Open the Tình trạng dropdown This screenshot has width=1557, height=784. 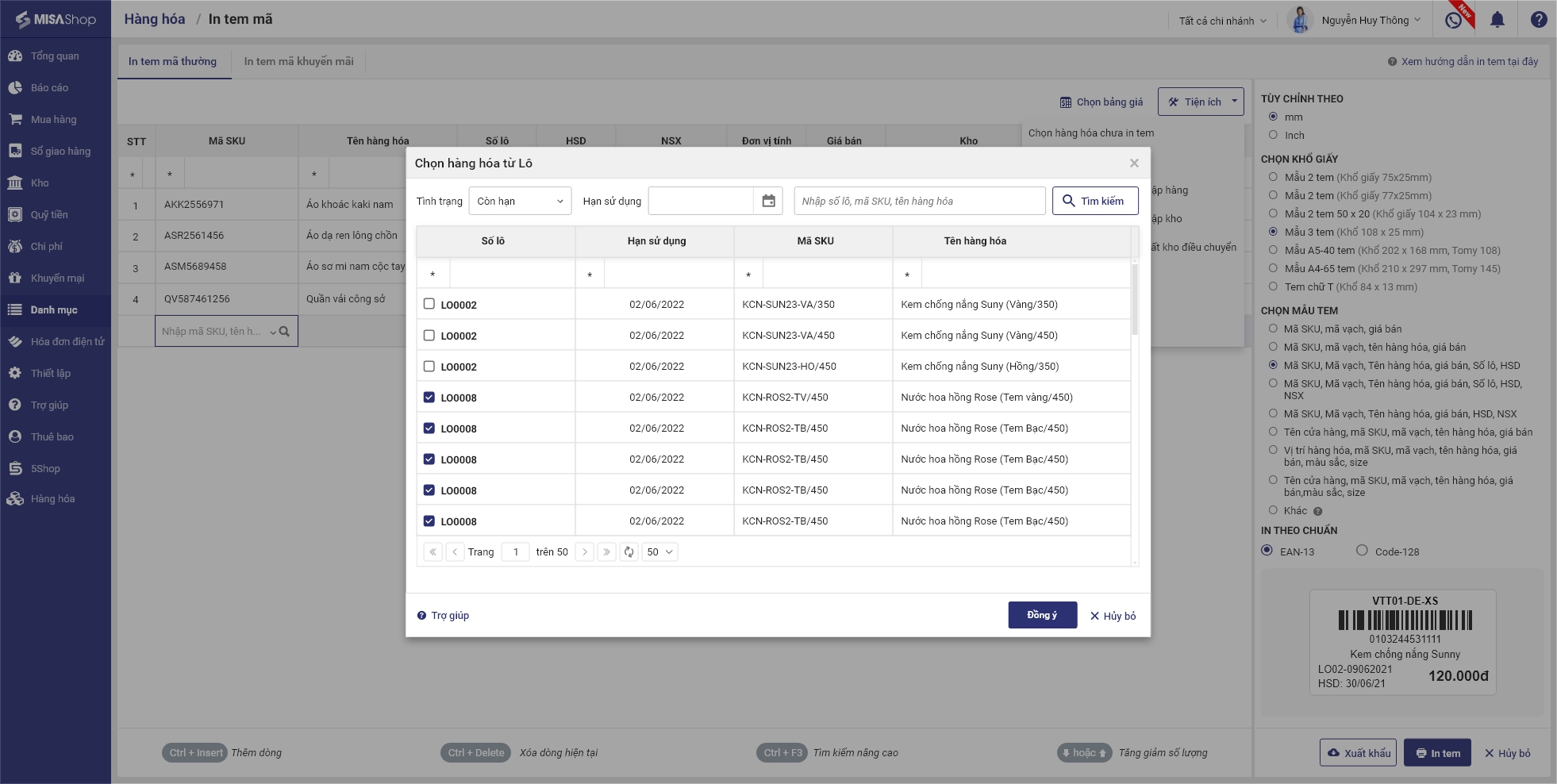point(520,202)
